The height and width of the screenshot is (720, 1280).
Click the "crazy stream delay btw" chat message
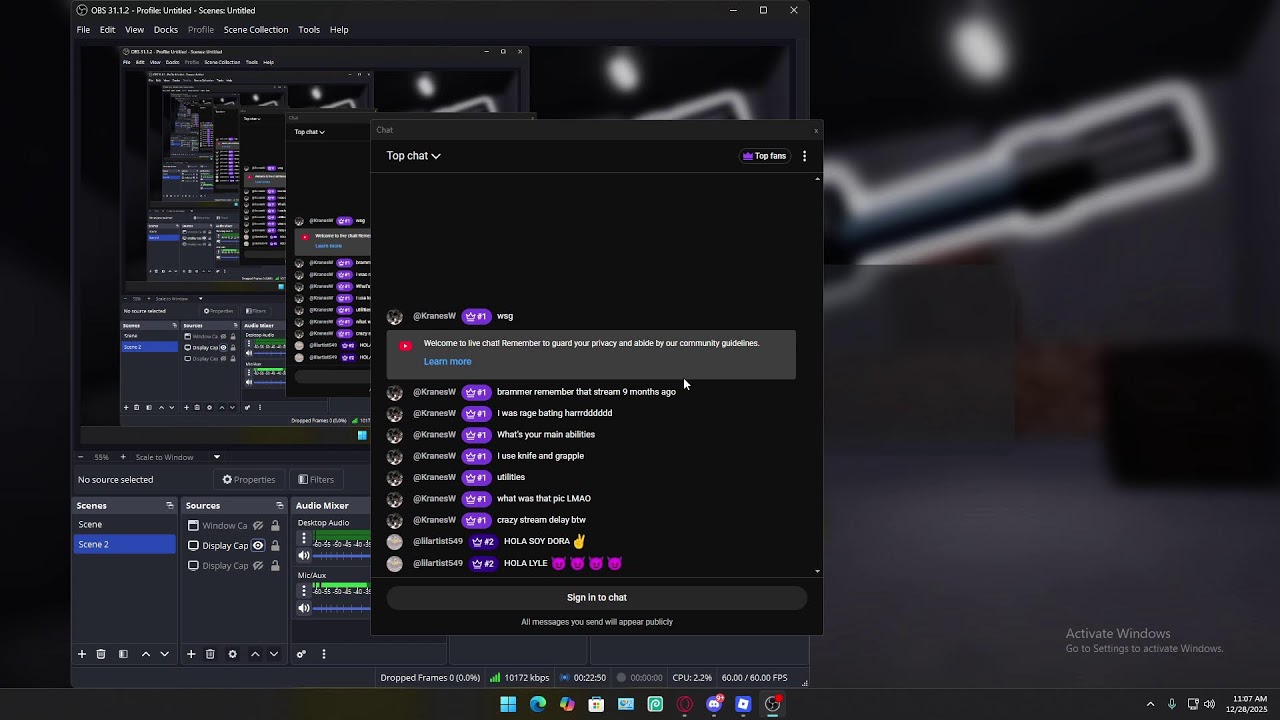tap(541, 520)
